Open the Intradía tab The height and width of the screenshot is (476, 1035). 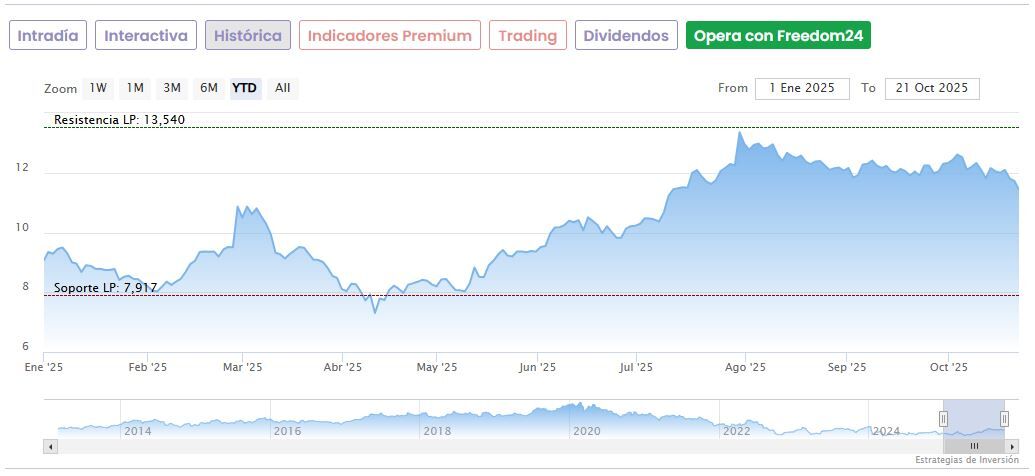click(48, 36)
